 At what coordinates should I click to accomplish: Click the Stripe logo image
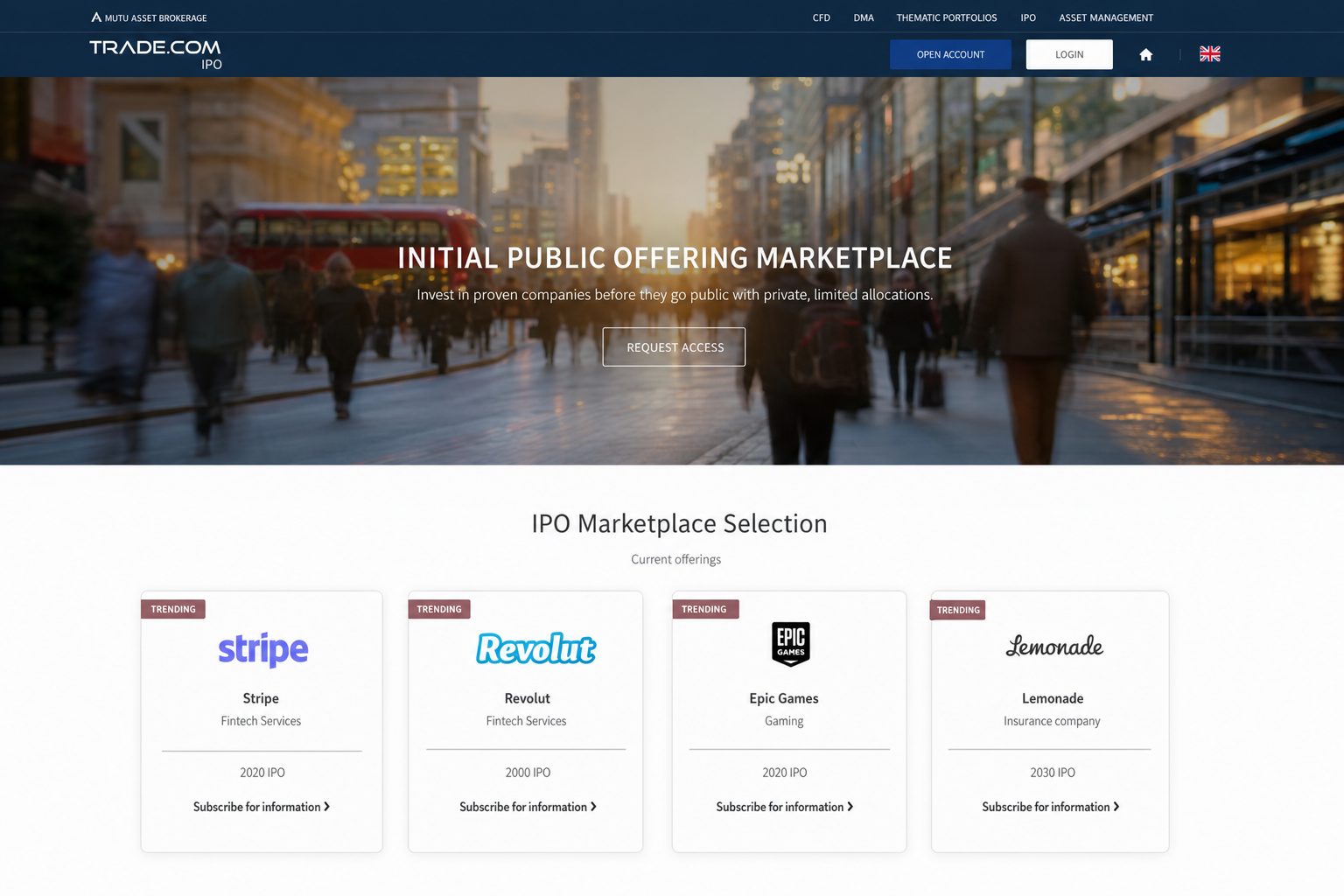pos(263,649)
